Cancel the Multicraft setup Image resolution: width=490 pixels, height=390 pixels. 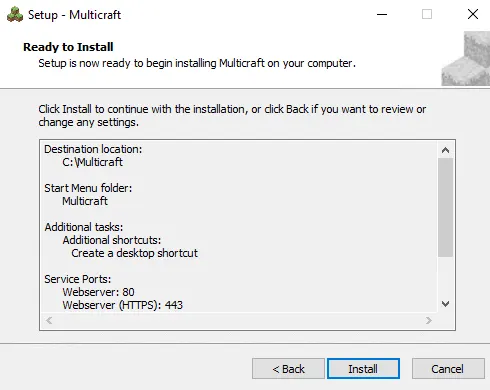pos(448,369)
